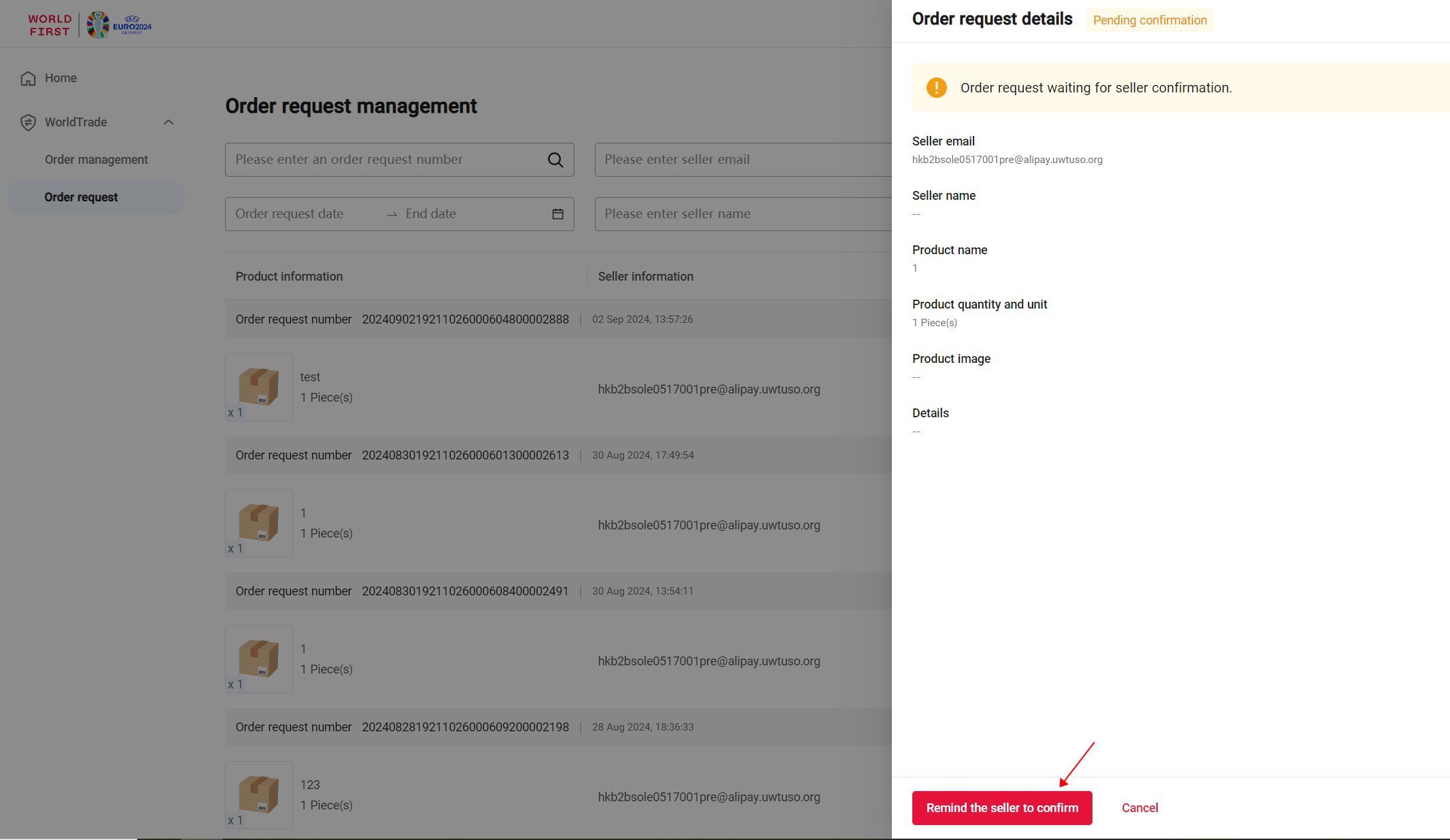This screenshot has width=1450, height=840.
Task: Click the package thumbnail for product test
Action: [x=259, y=387]
